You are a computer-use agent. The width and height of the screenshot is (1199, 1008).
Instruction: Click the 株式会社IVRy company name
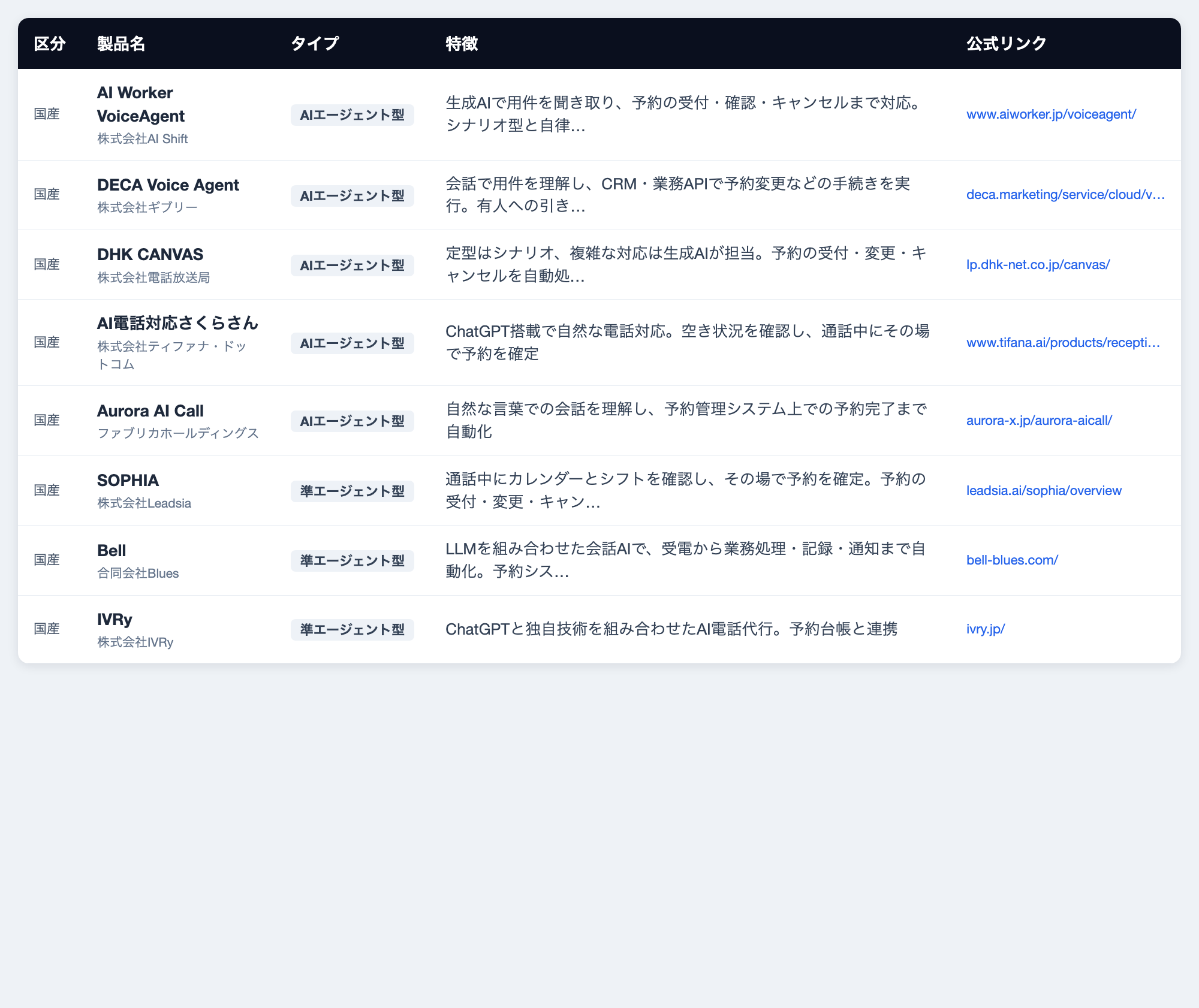(135, 642)
